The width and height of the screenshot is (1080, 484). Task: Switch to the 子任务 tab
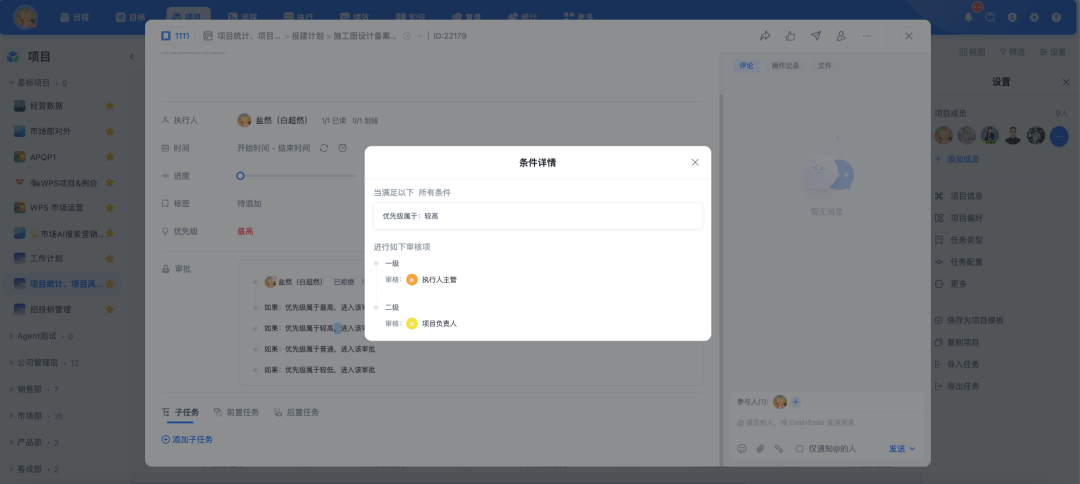[x=180, y=412]
